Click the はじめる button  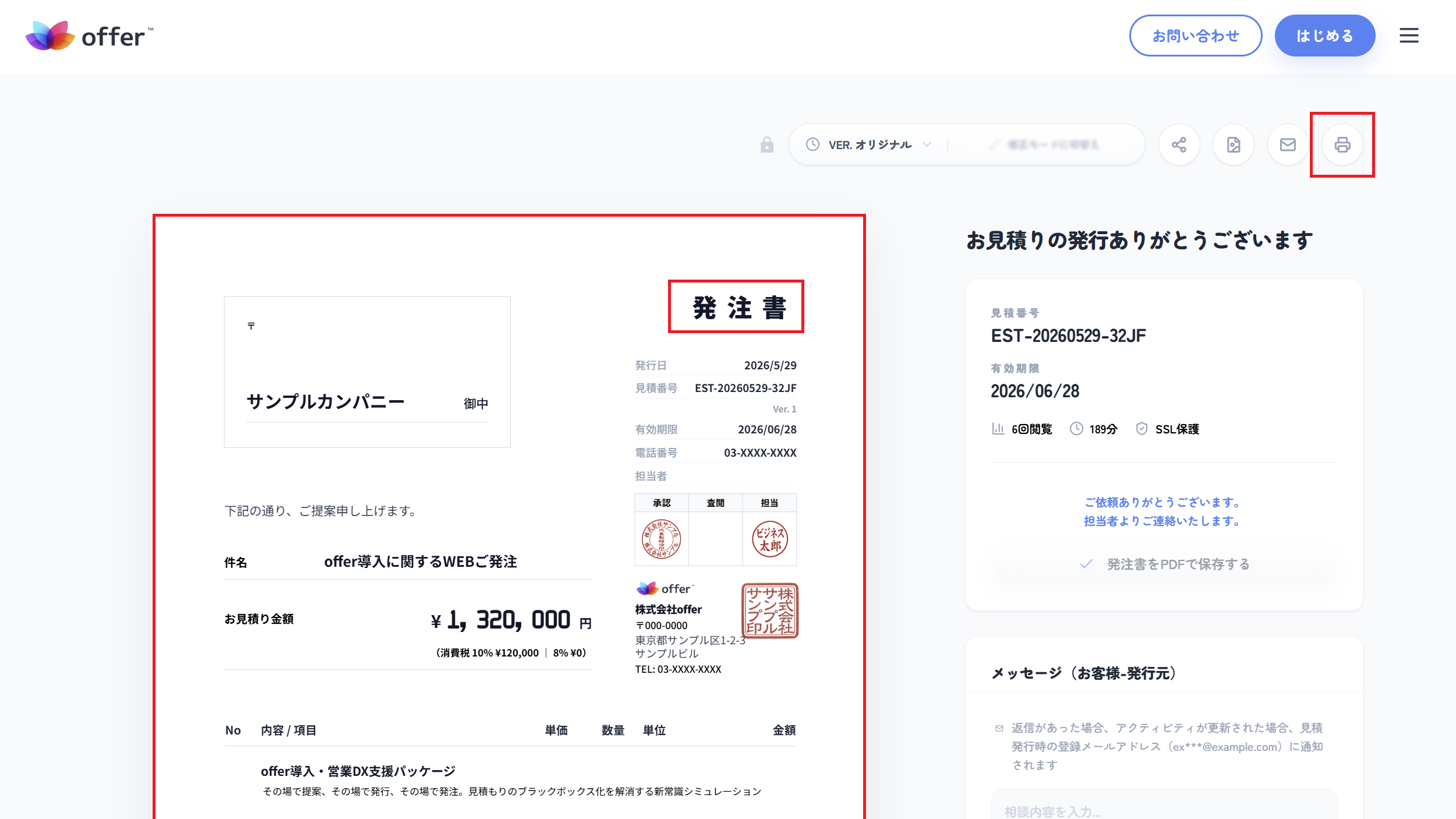point(1325,36)
